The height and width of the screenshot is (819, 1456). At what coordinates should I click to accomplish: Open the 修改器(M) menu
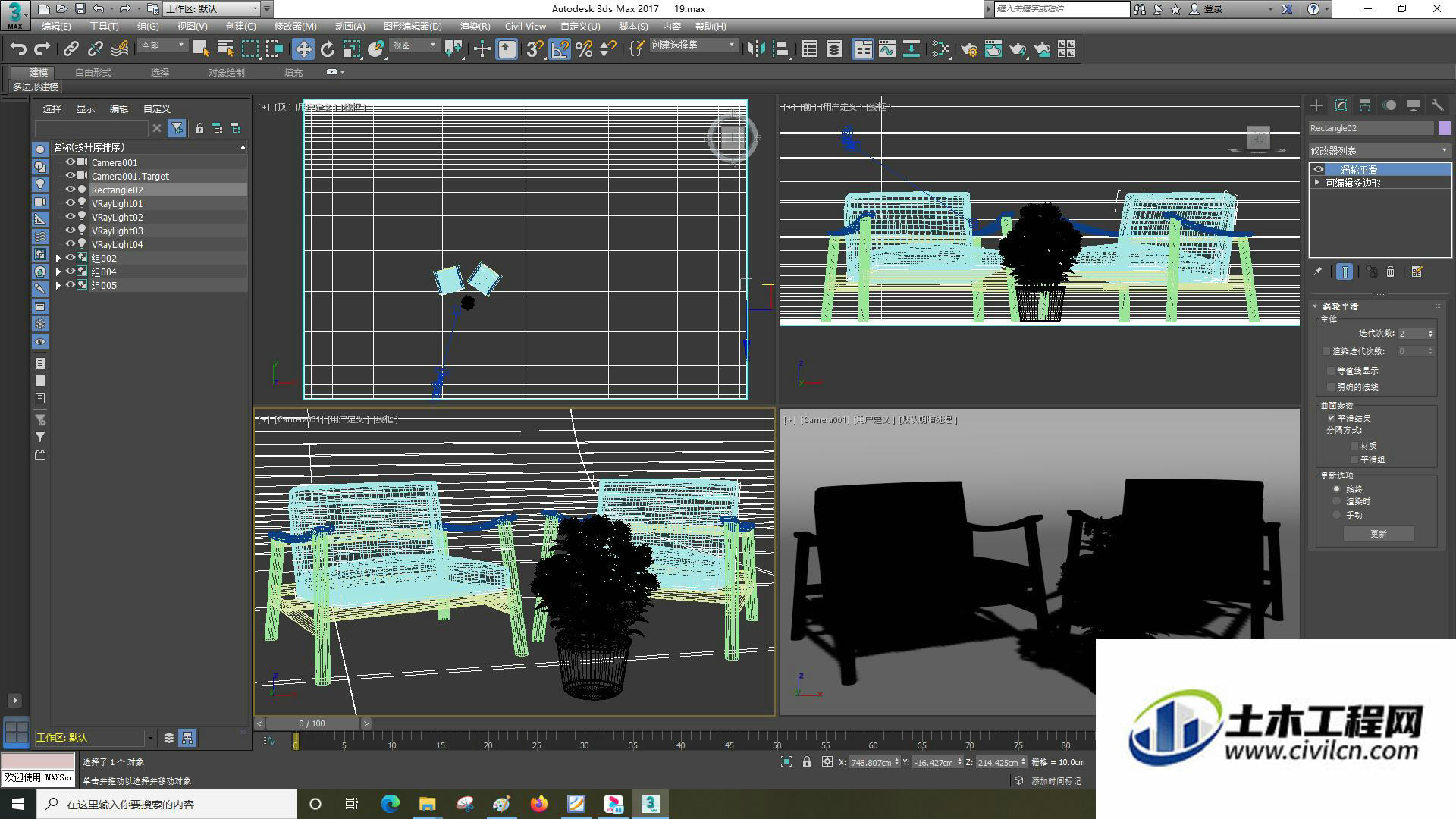(295, 26)
